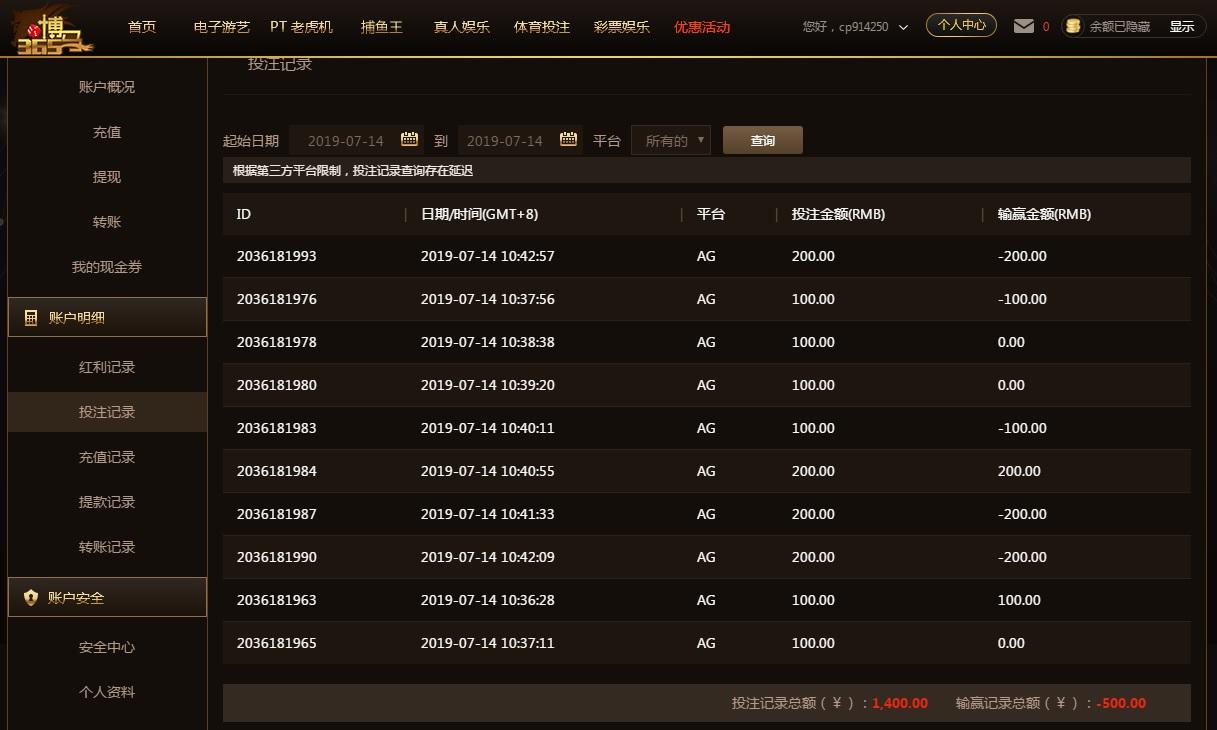Click the 账户安全 shield icon

[29, 596]
